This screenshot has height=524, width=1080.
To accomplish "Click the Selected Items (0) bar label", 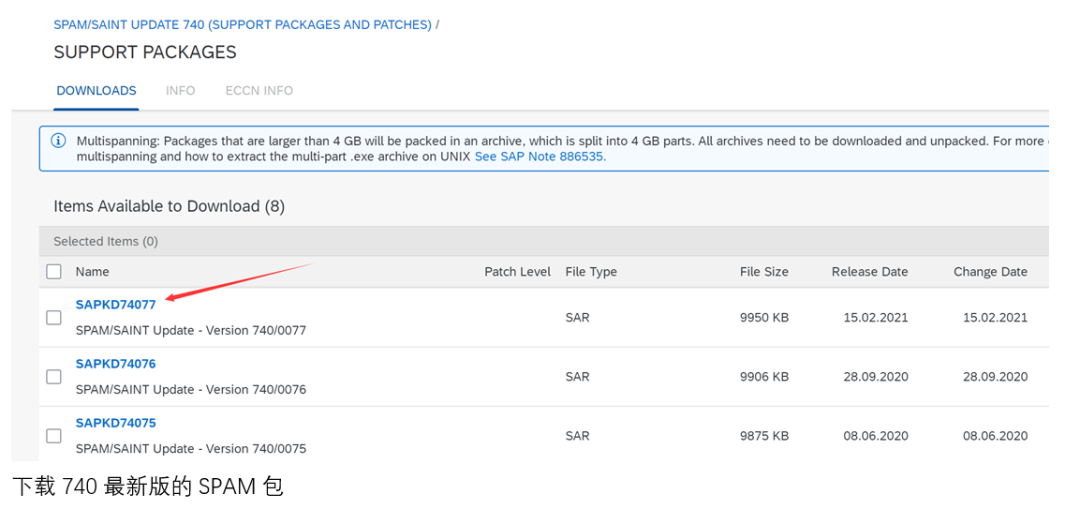I will (x=105, y=242).
